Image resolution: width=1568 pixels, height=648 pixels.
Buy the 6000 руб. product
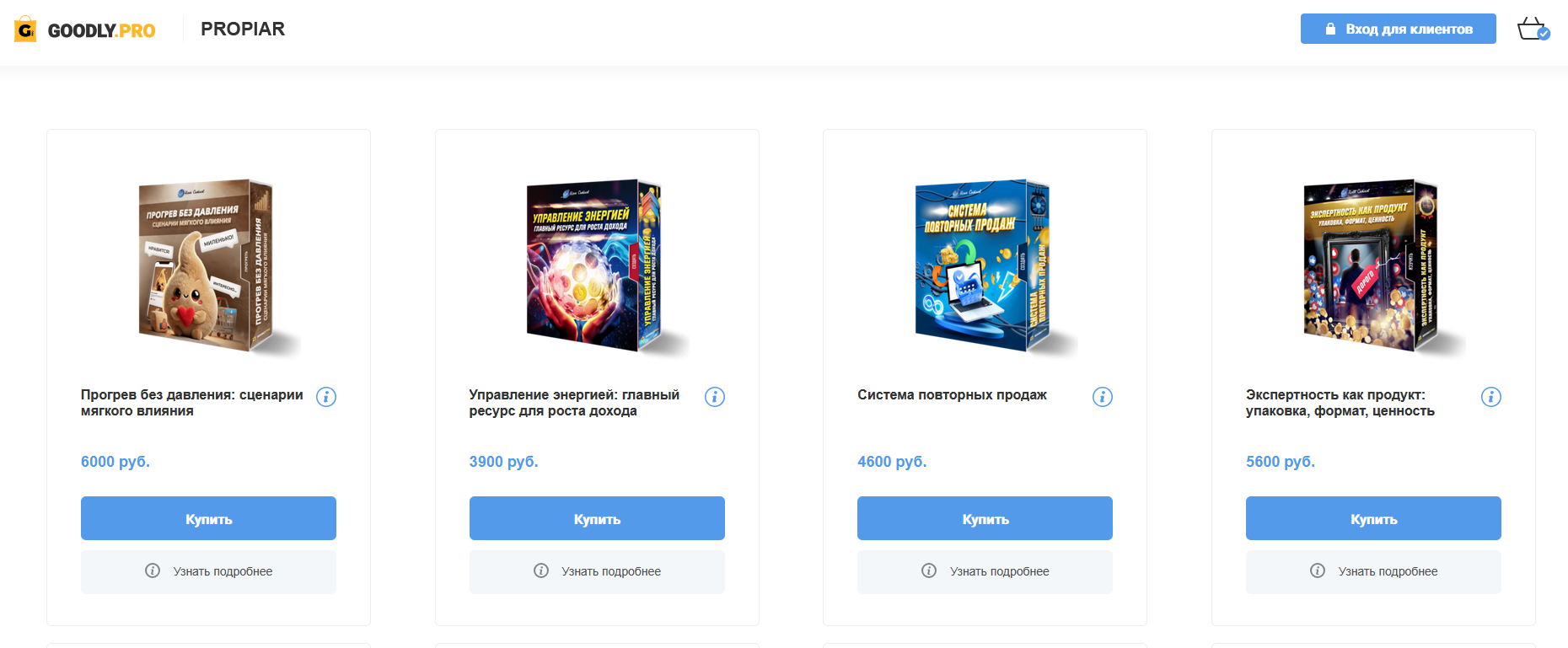(x=208, y=518)
